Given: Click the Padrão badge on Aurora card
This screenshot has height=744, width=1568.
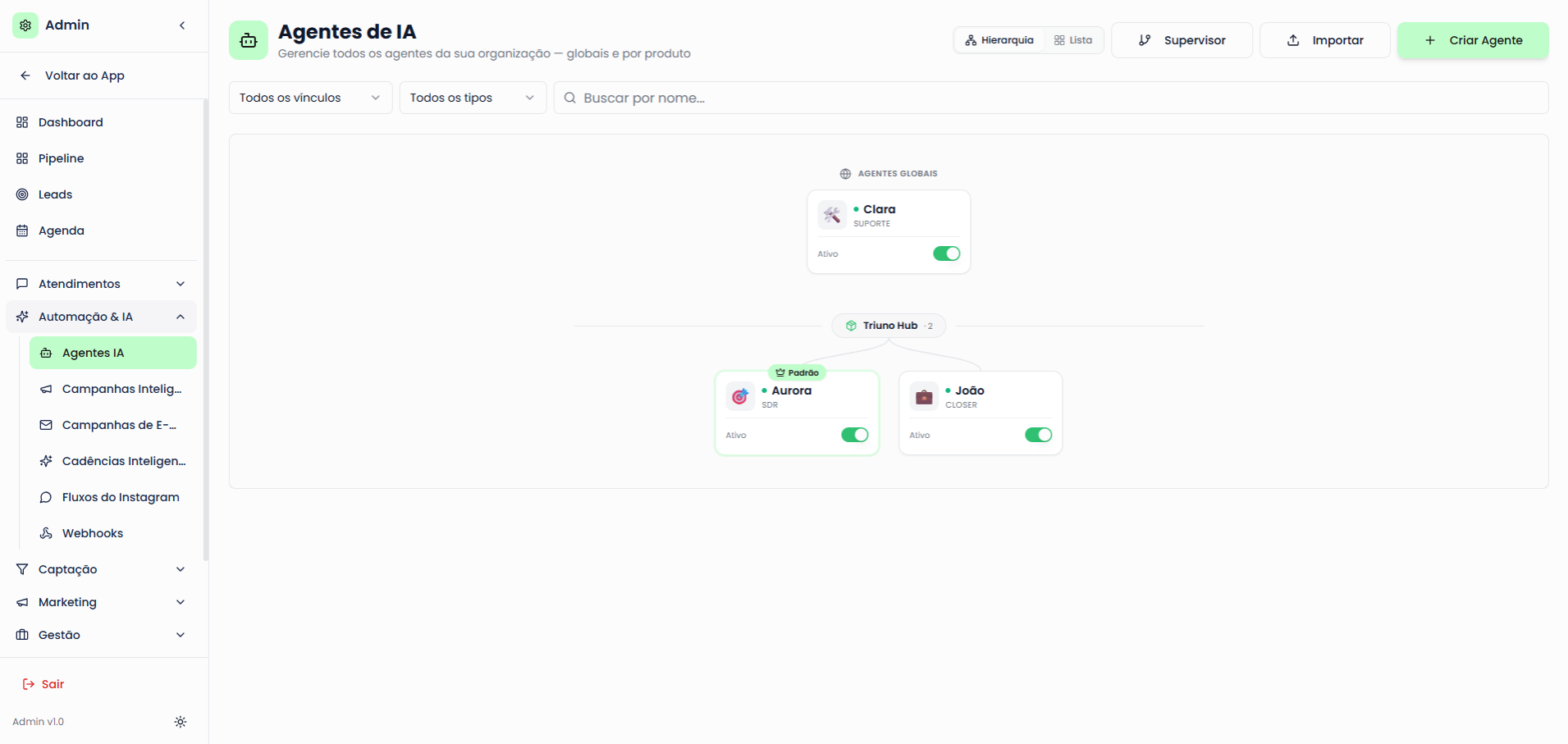Looking at the screenshot, I should [797, 372].
